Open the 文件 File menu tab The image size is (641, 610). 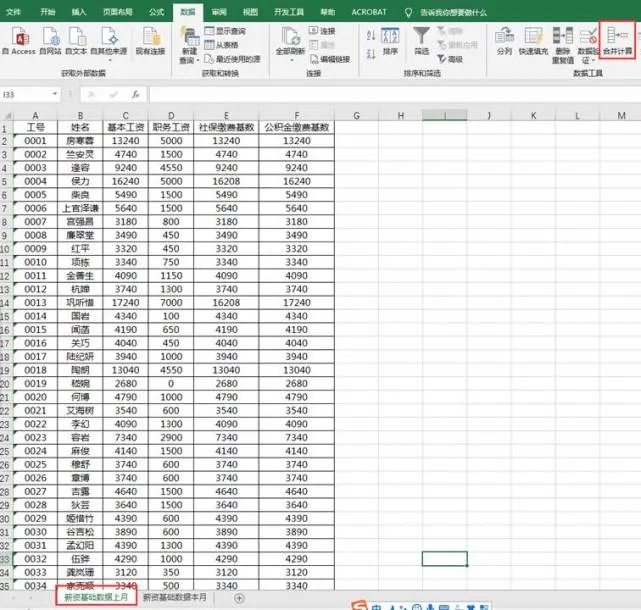[x=13, y=12]
